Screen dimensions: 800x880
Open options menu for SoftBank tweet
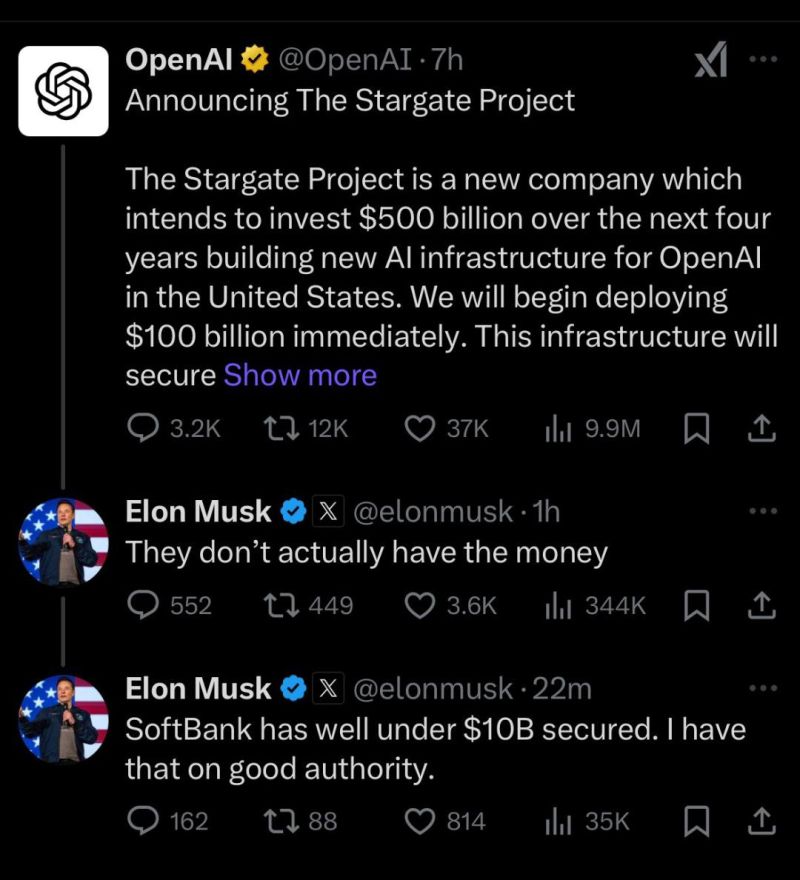(763, 688)
